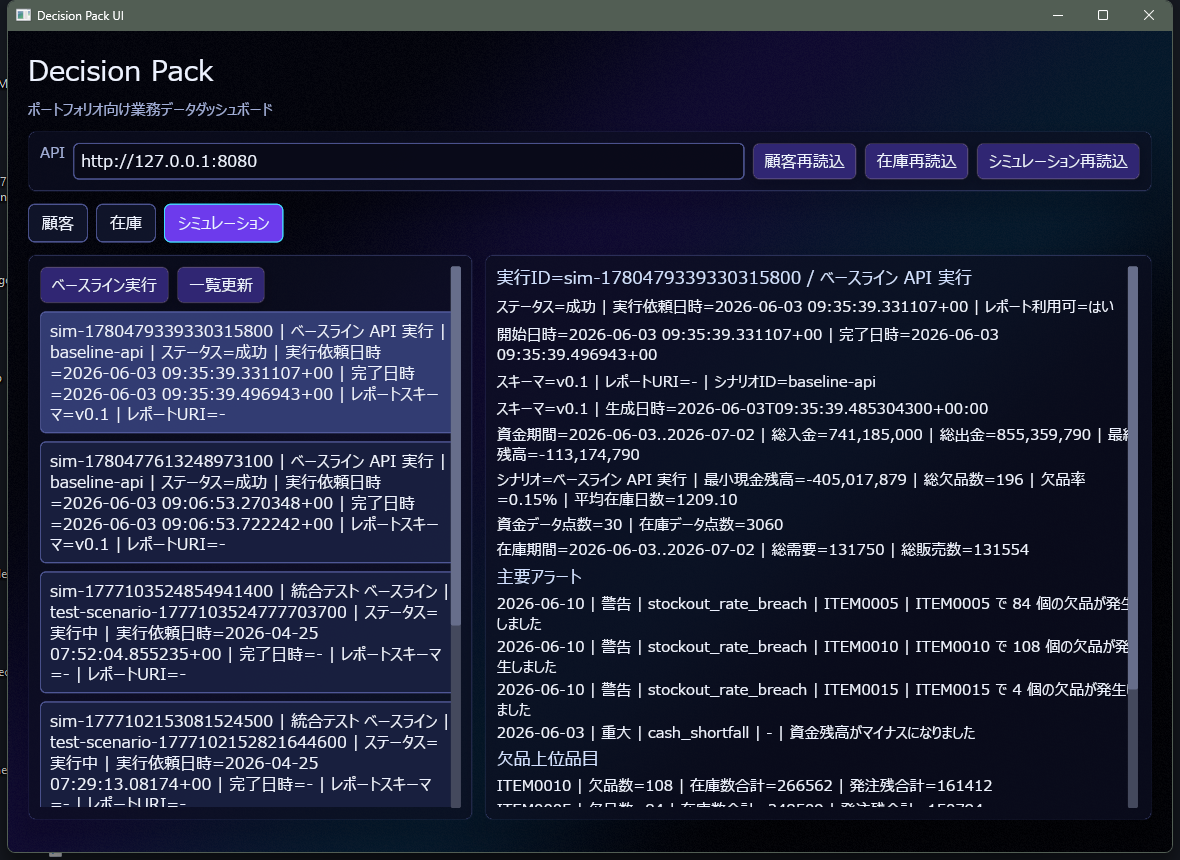
Task: Click the ITEM0015 4 個 stockout alert
Action: 812,699
